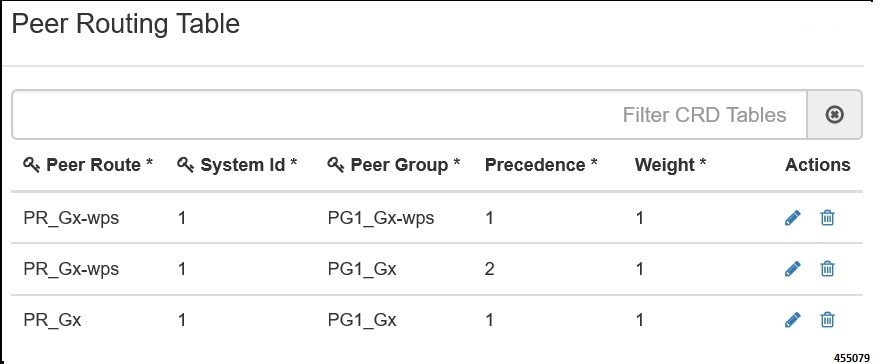Screen dimensions: 882x364
Task: Delete the PR_Gx peer route row
Action: 827,320
